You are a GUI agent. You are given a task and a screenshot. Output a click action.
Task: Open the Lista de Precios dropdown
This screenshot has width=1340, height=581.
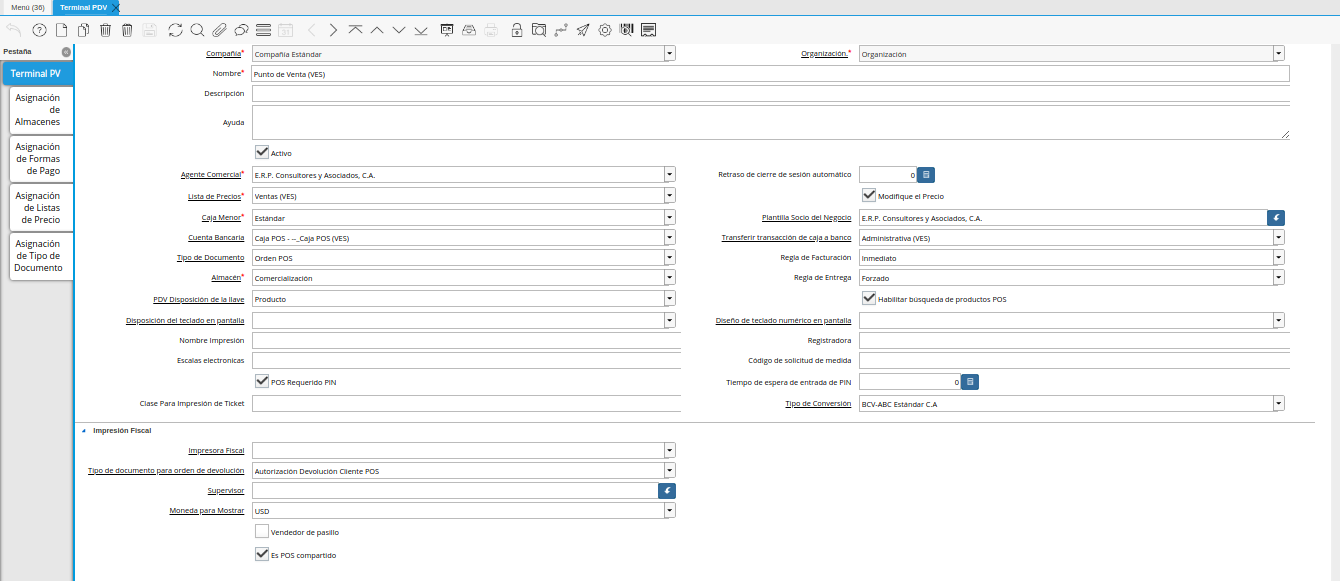(669, 196)
